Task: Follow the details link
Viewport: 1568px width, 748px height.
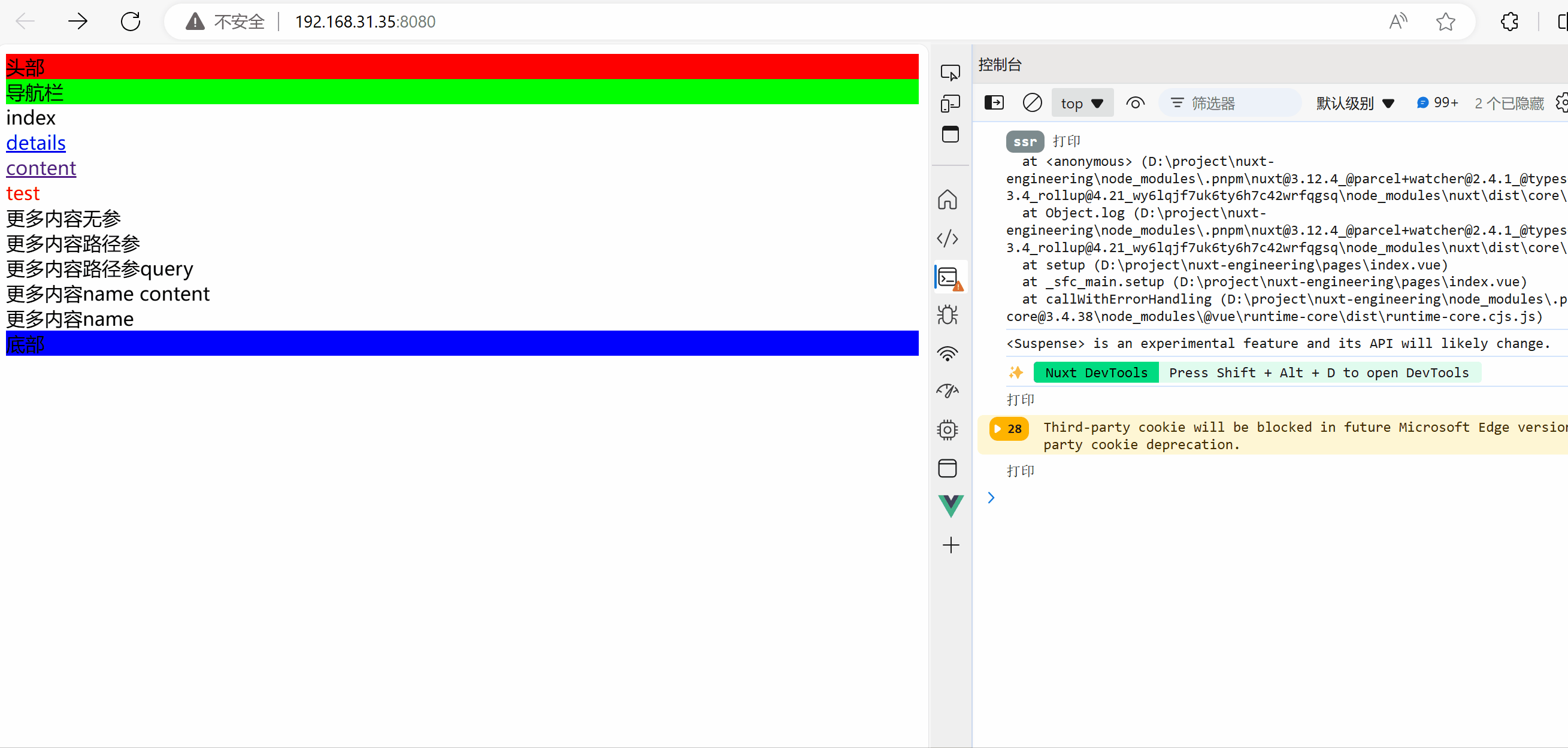Action: pos(36,143)
